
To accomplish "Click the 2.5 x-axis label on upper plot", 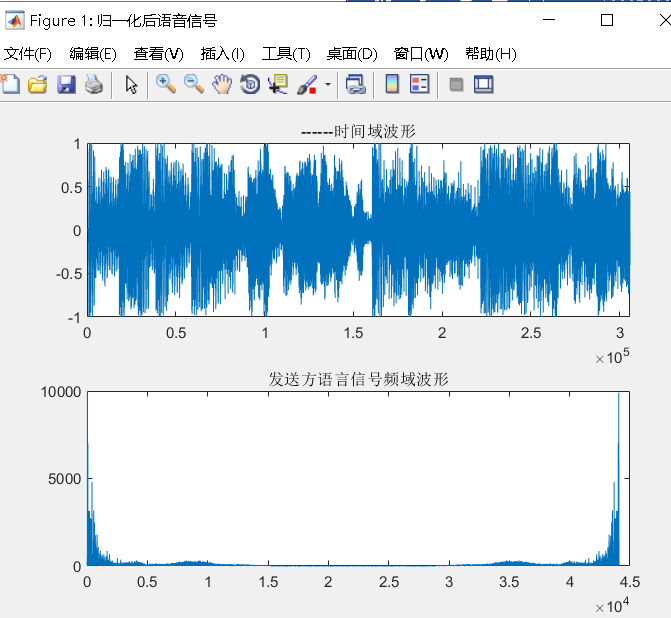I will point(531,333).
